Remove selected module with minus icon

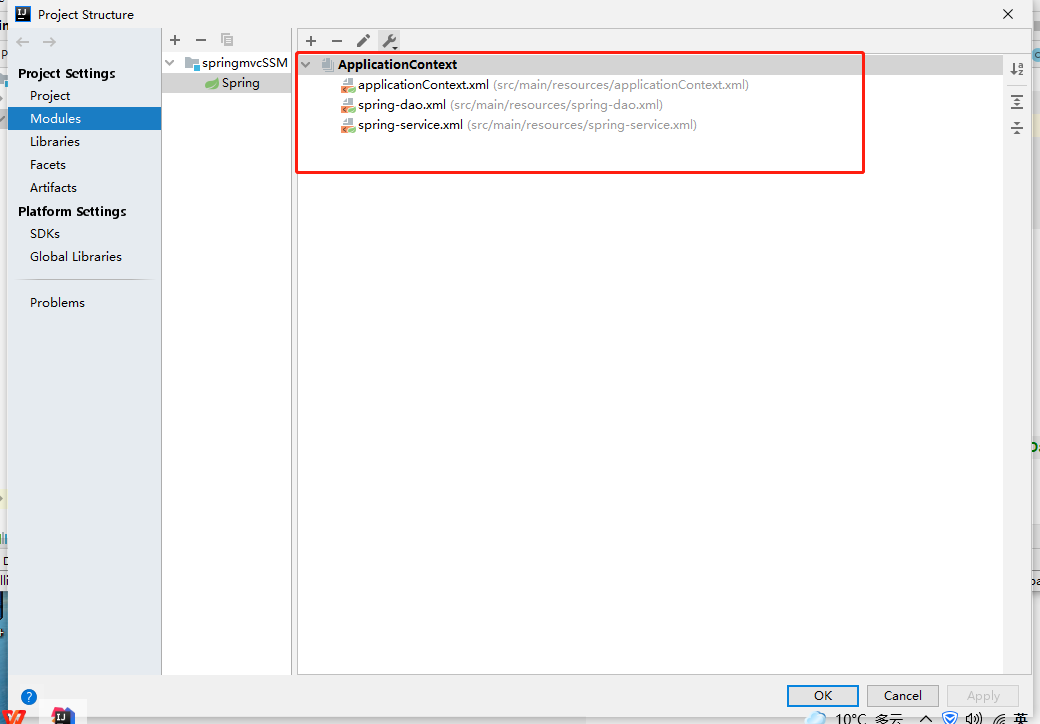pyautogui.click(x=201, y=40)
